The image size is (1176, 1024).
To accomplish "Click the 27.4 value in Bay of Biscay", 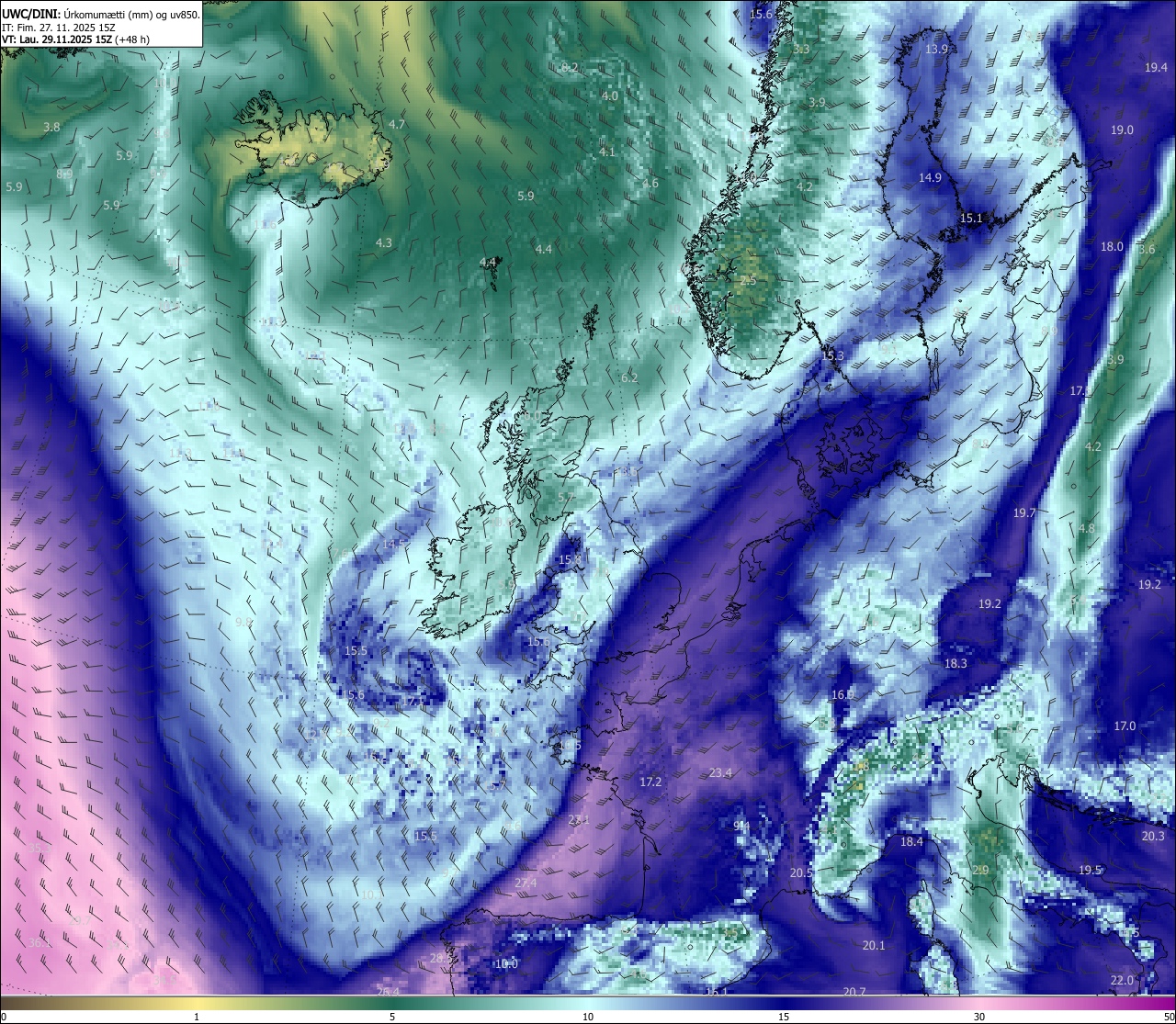I will (526, 883).
